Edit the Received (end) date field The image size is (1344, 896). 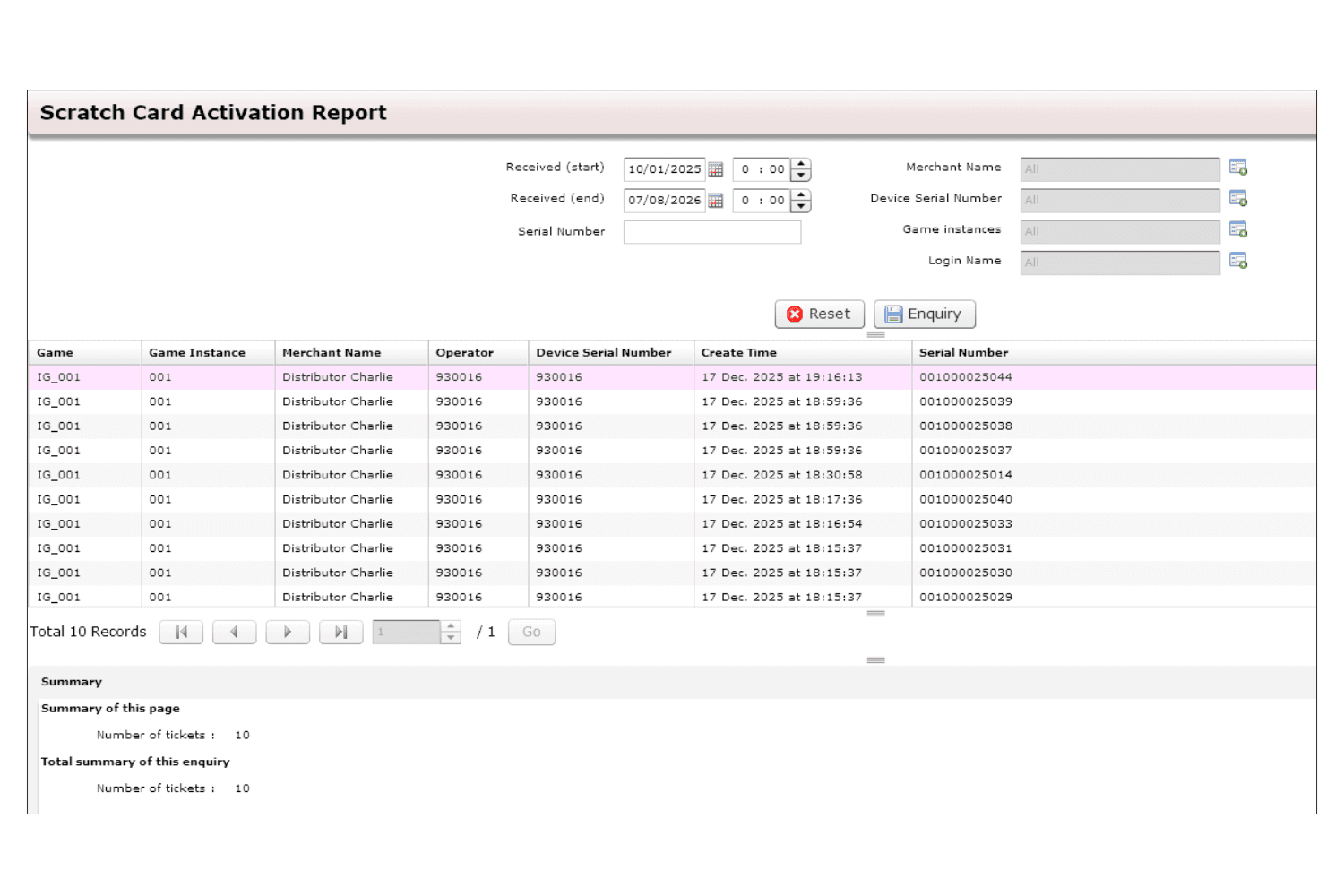point(664,201)
